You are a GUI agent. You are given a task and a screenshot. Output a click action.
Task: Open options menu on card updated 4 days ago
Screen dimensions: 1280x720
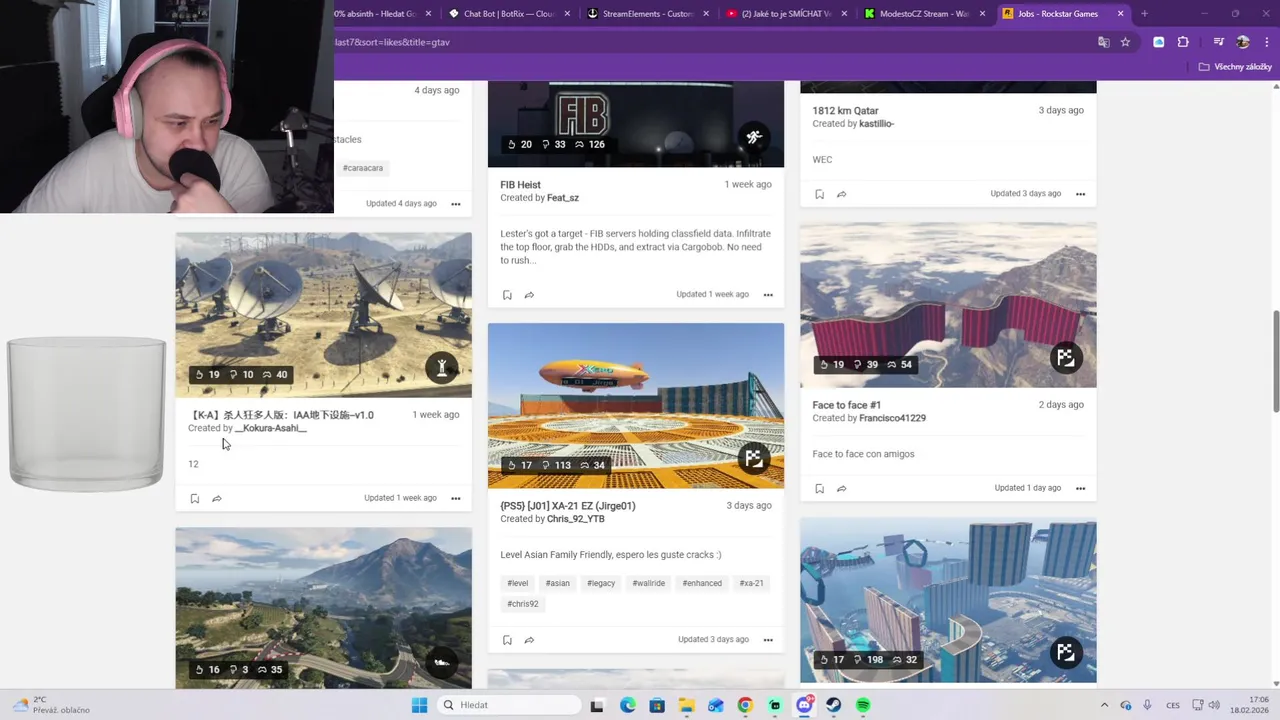(x=455, y=204)
